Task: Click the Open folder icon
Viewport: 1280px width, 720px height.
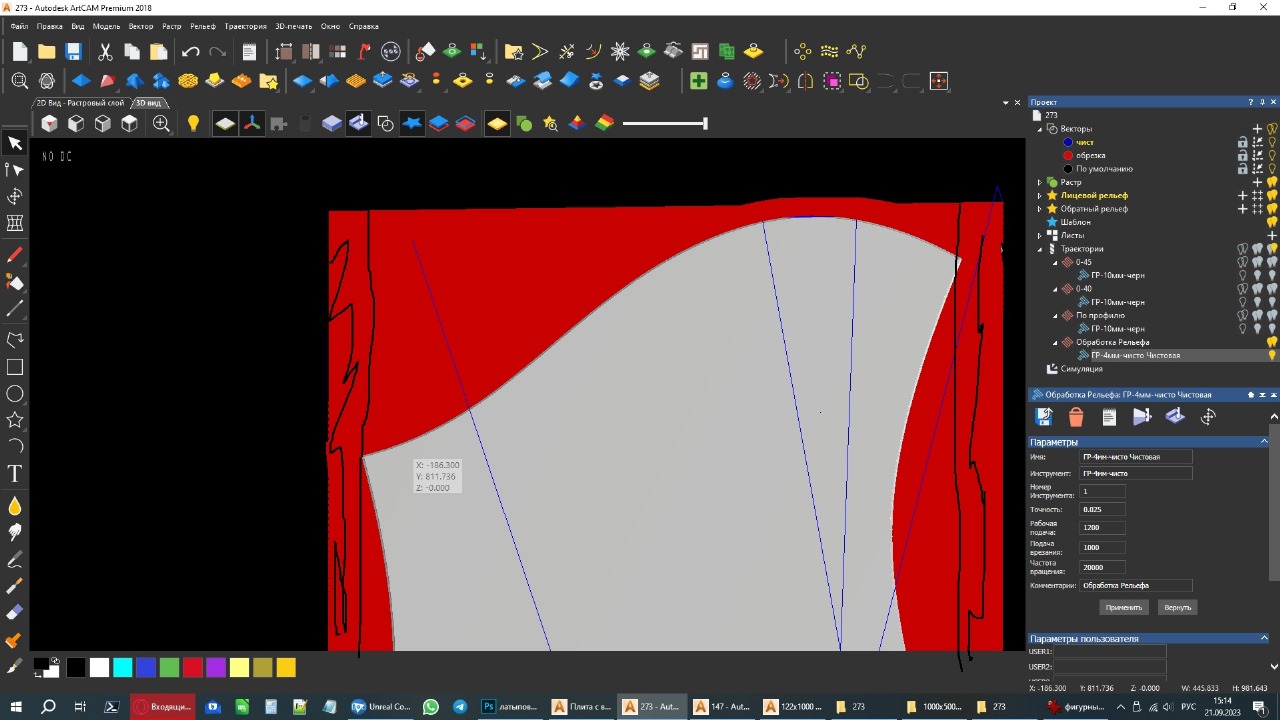Action: 46,51
